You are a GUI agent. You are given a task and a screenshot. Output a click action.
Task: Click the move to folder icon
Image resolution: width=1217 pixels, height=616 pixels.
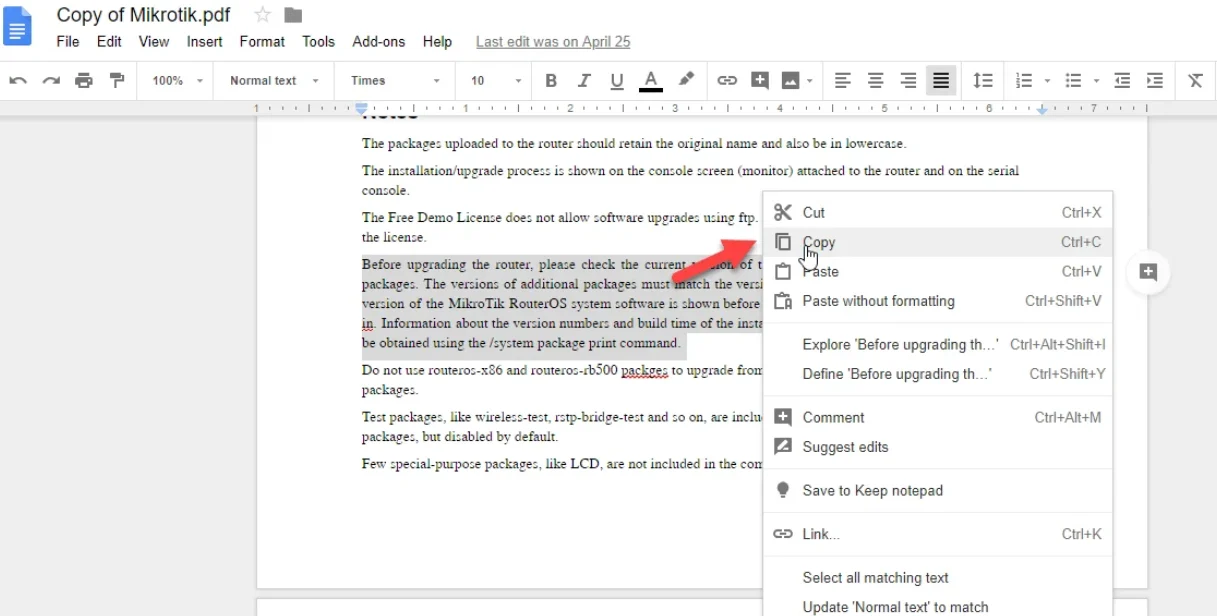pyautogui.click(x=293, y=15)
